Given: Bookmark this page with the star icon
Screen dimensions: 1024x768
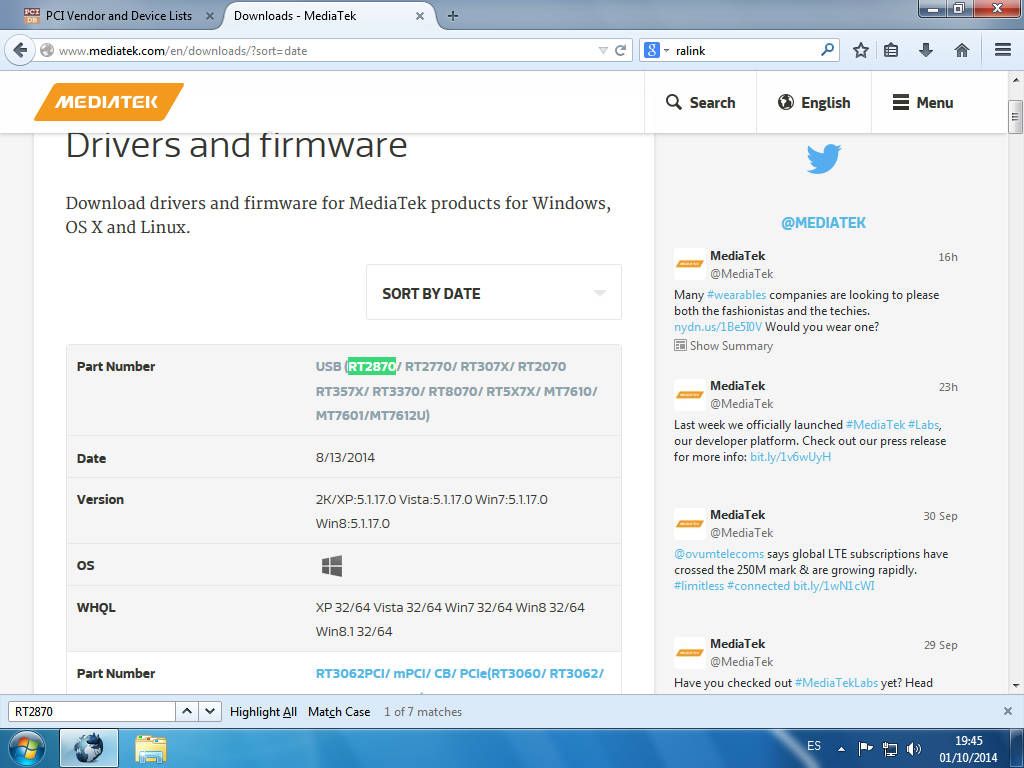Looking at the screenshot, I should tap(860, 50).
